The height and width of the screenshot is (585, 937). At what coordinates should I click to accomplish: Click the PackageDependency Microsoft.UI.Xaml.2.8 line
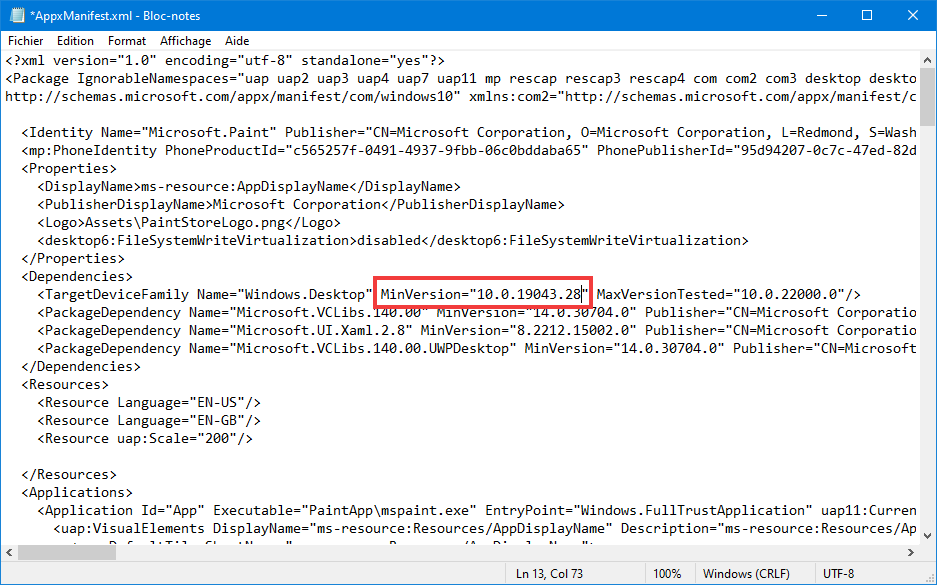(x=477, y=330)
